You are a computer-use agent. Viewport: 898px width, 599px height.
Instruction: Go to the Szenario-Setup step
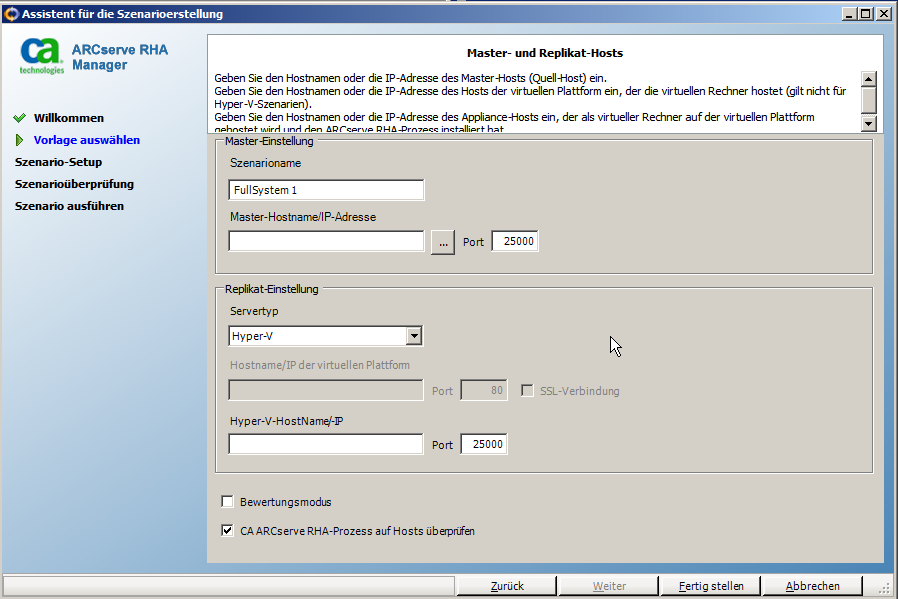(58, 162)
